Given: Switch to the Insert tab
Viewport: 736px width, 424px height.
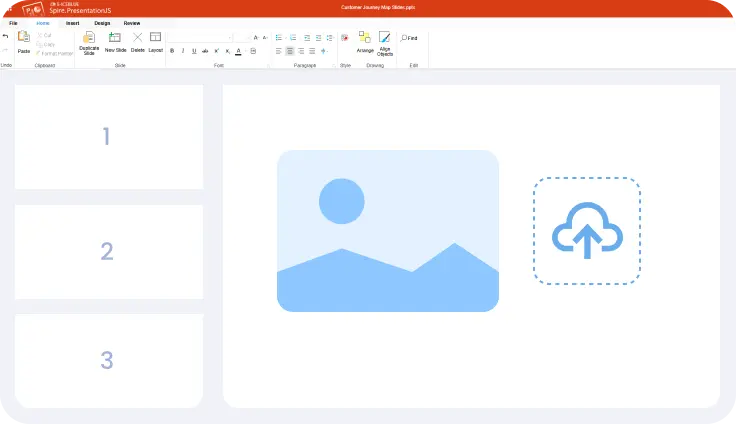Looking at the screenshot, I should (73, 22).
